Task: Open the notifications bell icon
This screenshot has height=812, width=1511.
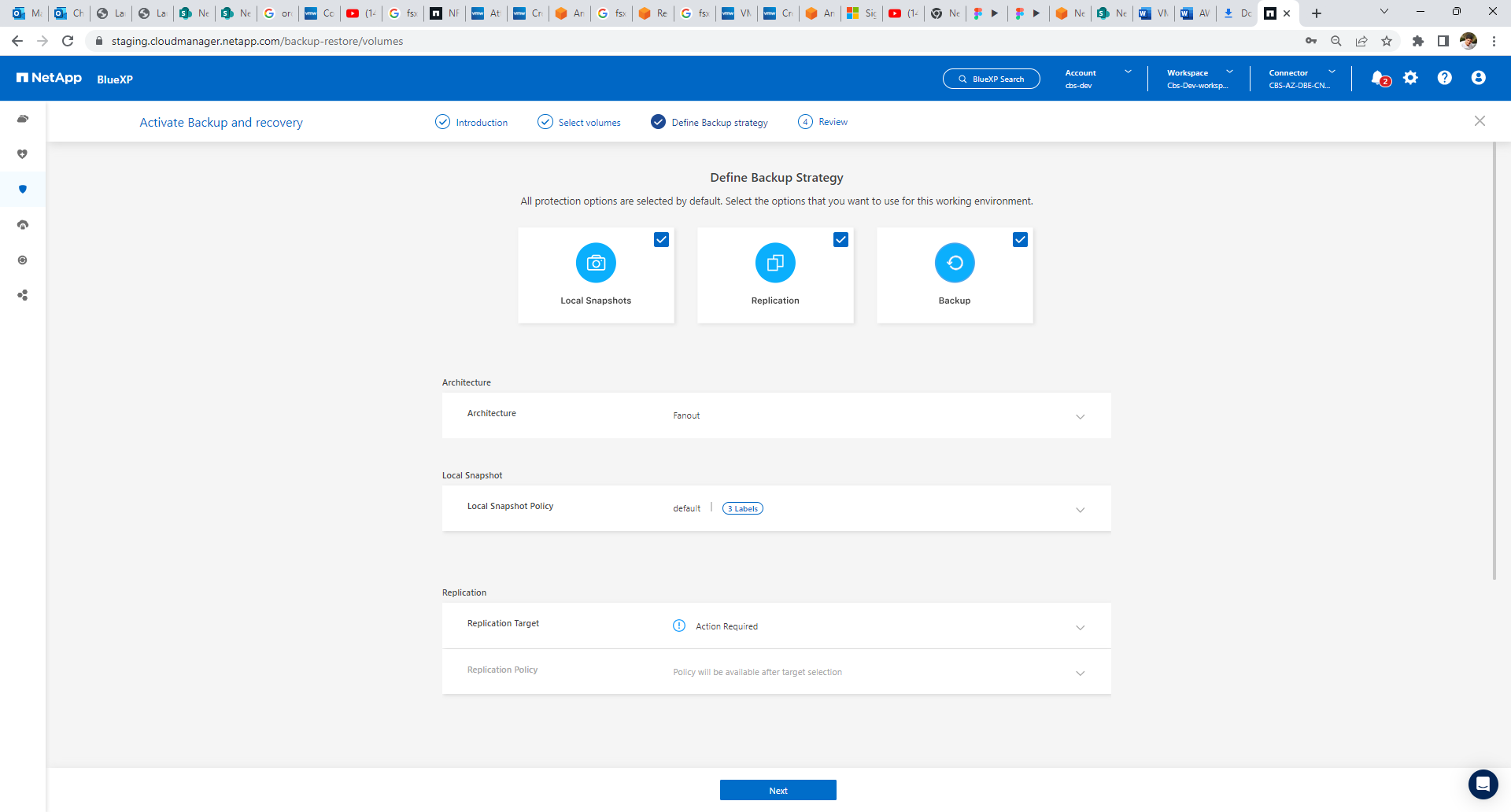Action: click(x=1379, y=78)
